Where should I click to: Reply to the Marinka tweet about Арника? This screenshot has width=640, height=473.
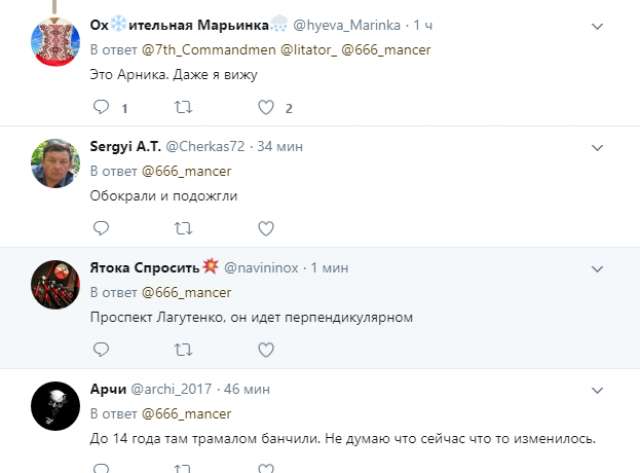click(100, 108)
